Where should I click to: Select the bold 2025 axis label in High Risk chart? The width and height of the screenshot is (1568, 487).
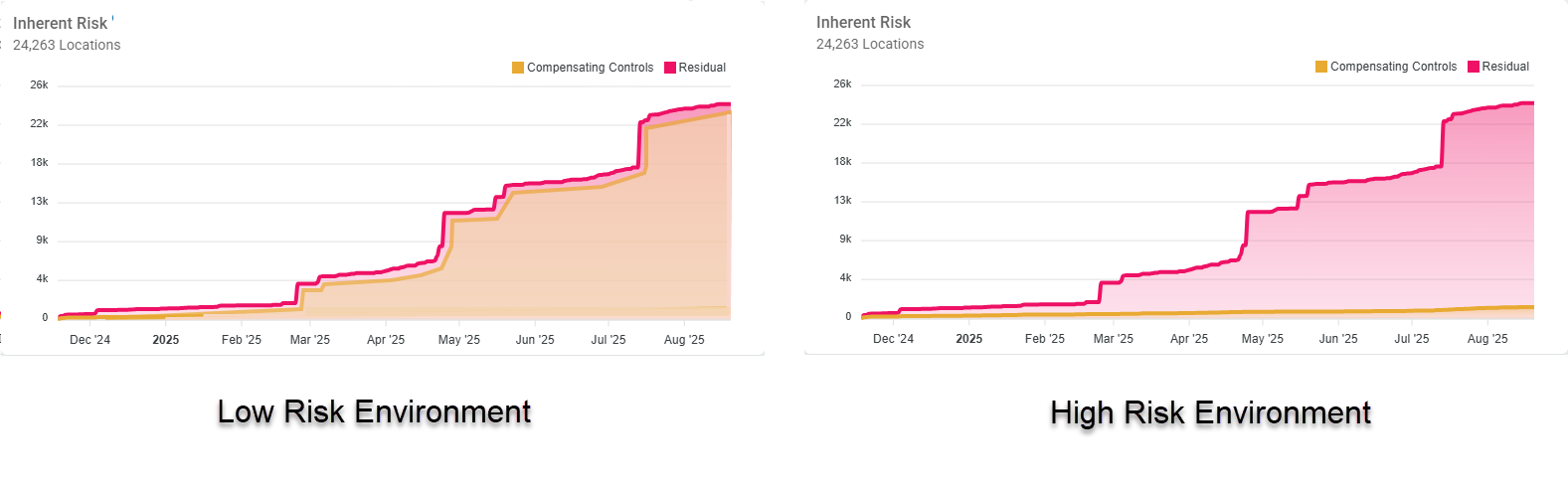pyautogui.click(x=969, y=339)
